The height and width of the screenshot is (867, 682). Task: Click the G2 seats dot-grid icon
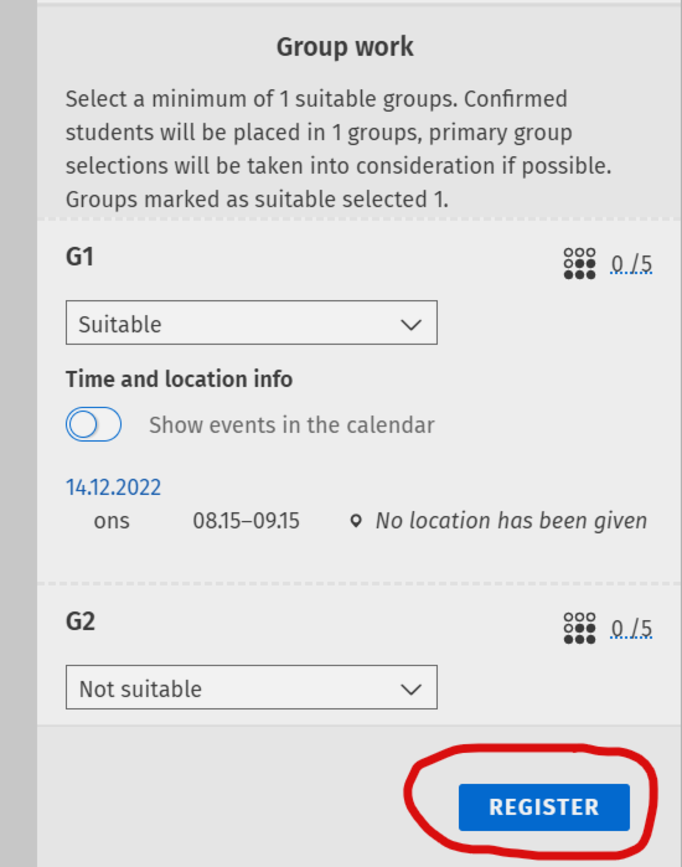579,628
